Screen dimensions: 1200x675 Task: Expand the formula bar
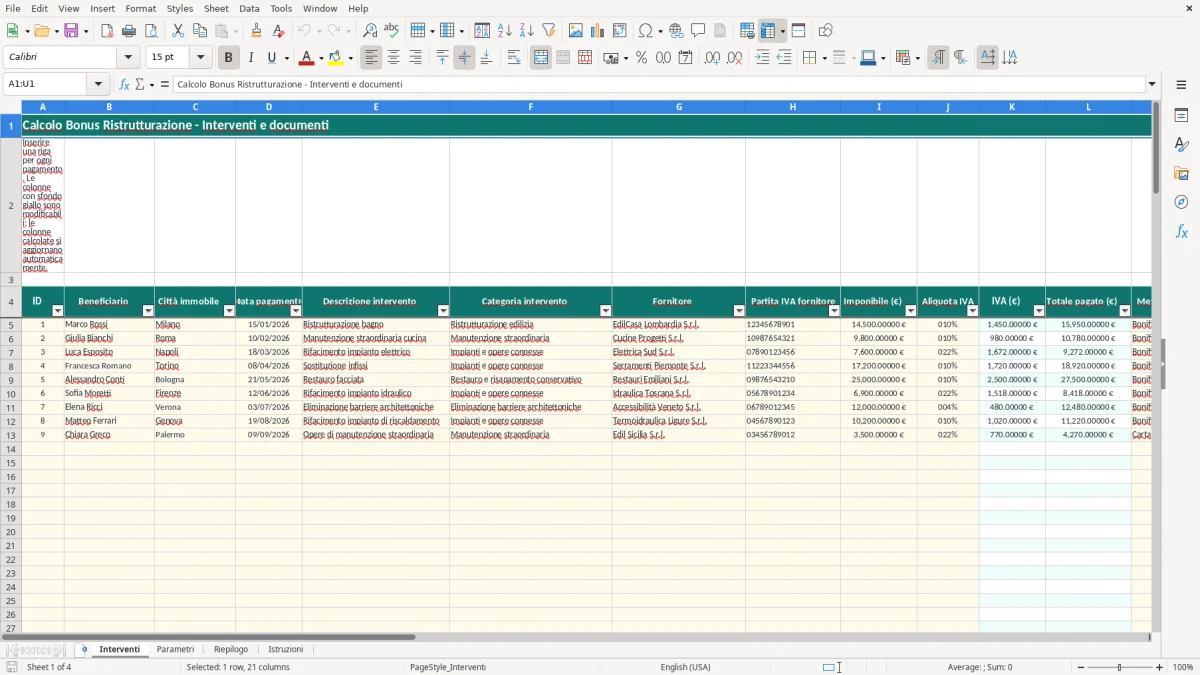[x=1152, y=84]
